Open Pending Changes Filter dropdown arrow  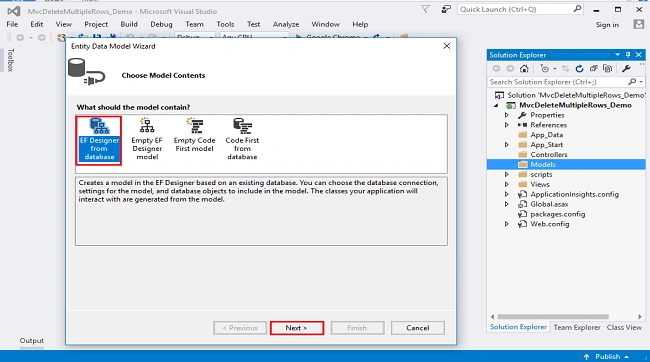(x=554, y=69)
